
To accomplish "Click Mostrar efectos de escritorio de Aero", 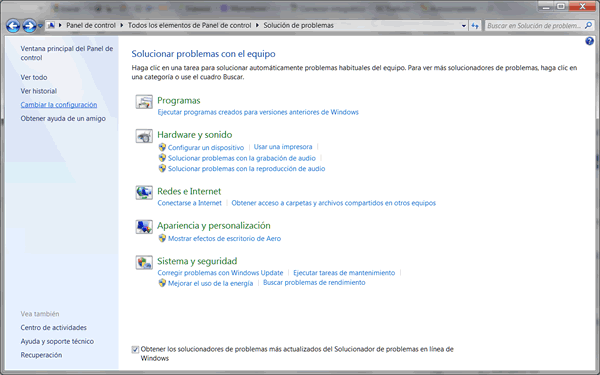I will pos(225,238).
